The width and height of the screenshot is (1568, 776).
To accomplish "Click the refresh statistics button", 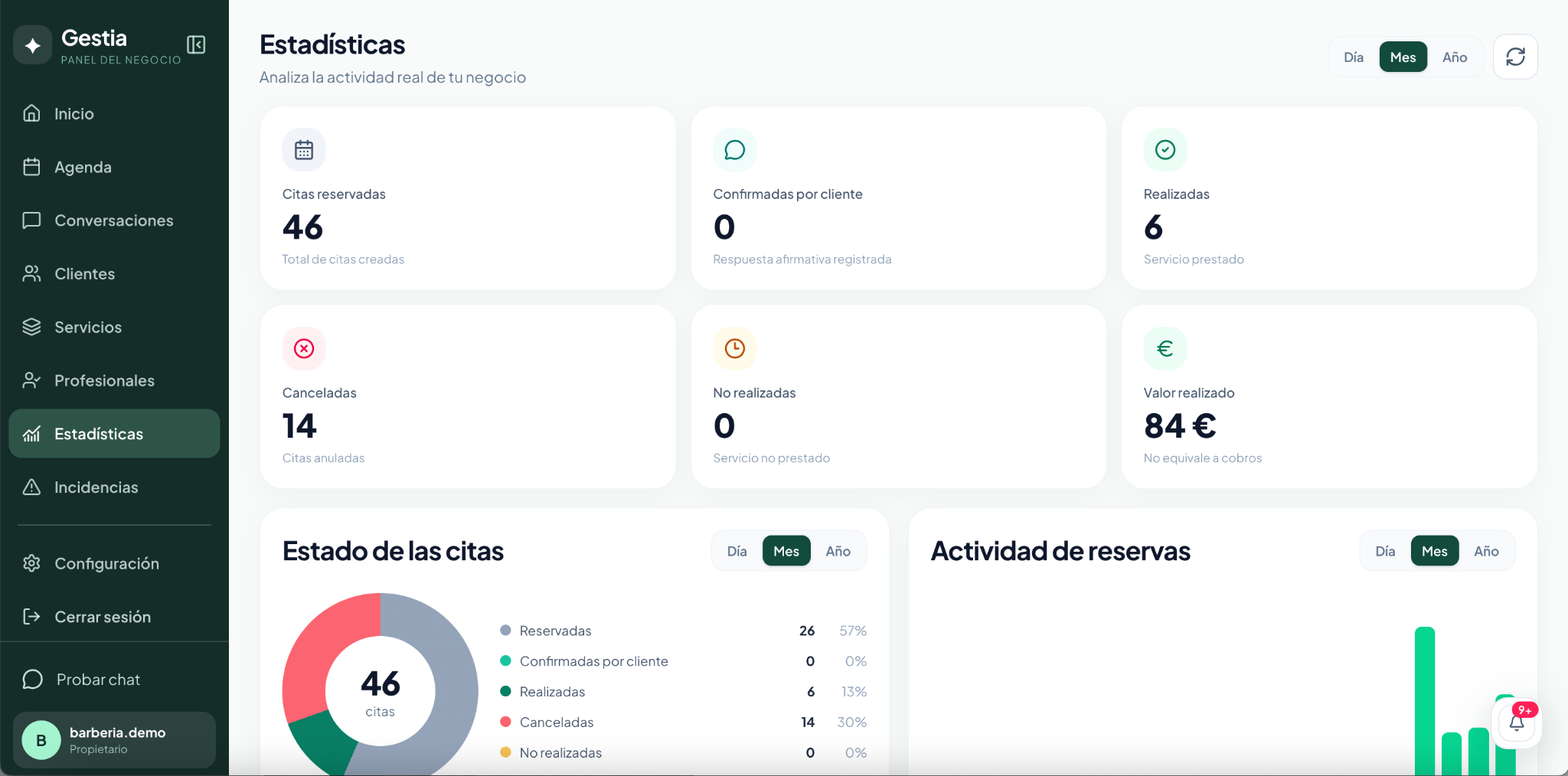I will tap(1515, 57).
